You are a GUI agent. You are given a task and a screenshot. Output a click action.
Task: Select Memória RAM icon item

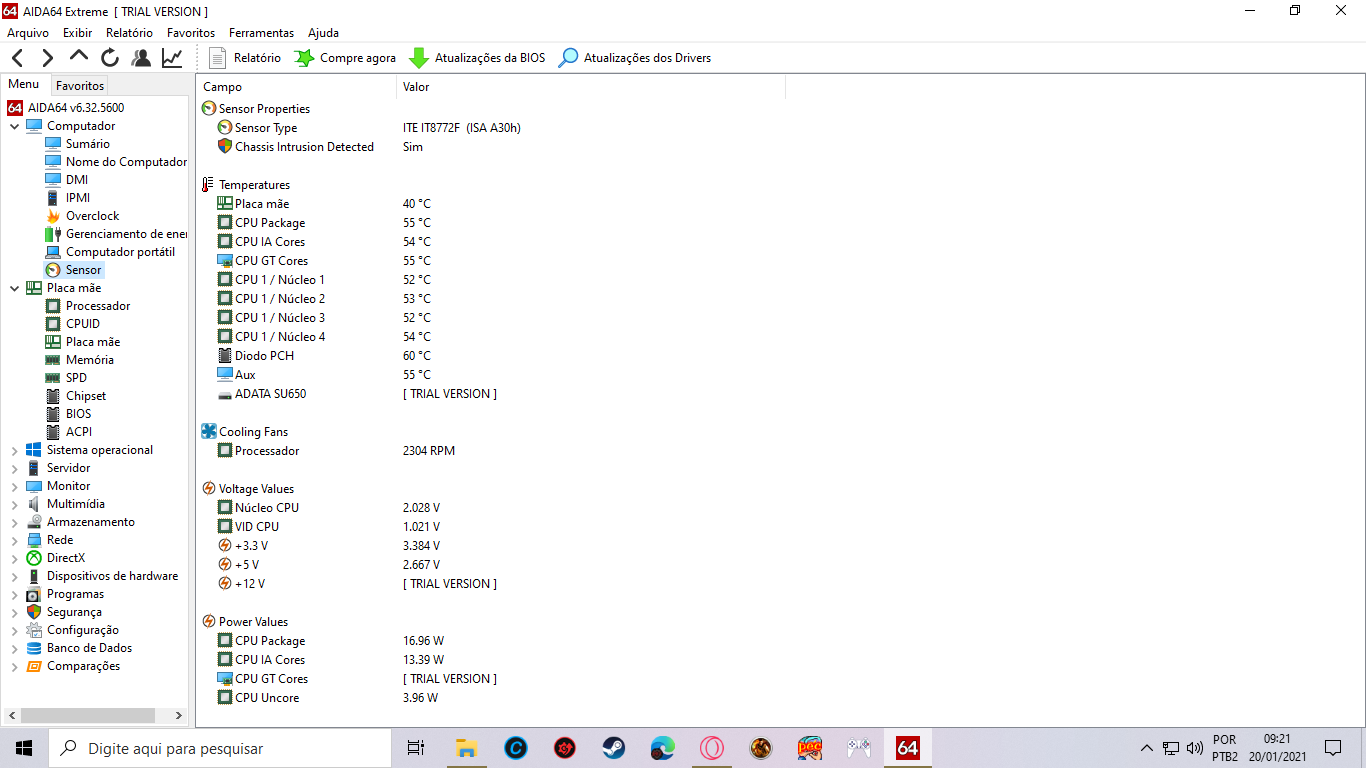coord(53,360)
